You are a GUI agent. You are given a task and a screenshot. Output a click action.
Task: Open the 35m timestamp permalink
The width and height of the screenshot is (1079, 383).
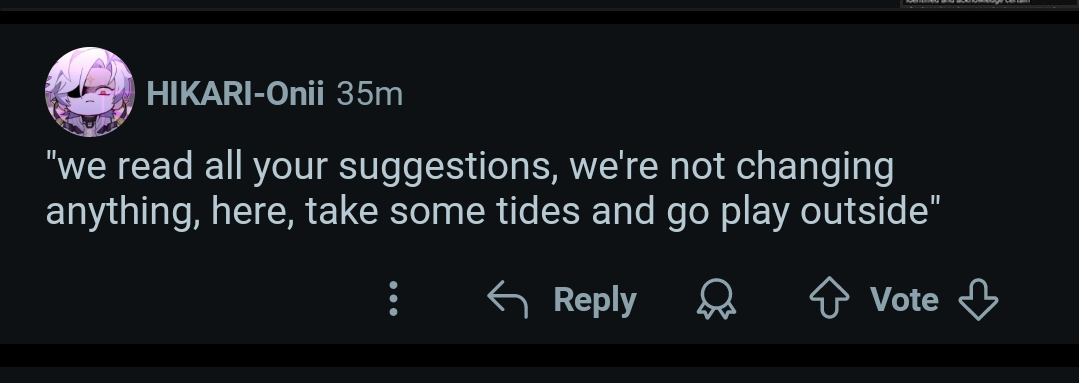(370, 94)
